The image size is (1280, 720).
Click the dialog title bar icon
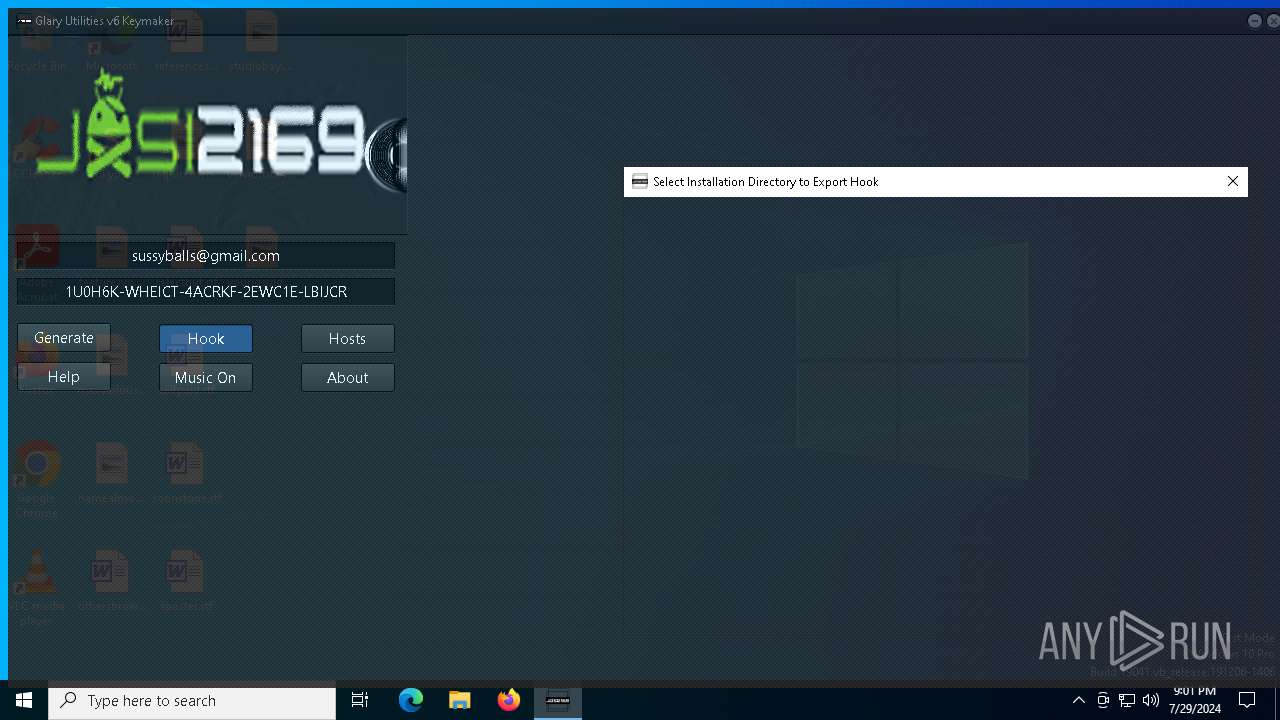(640, 182)
